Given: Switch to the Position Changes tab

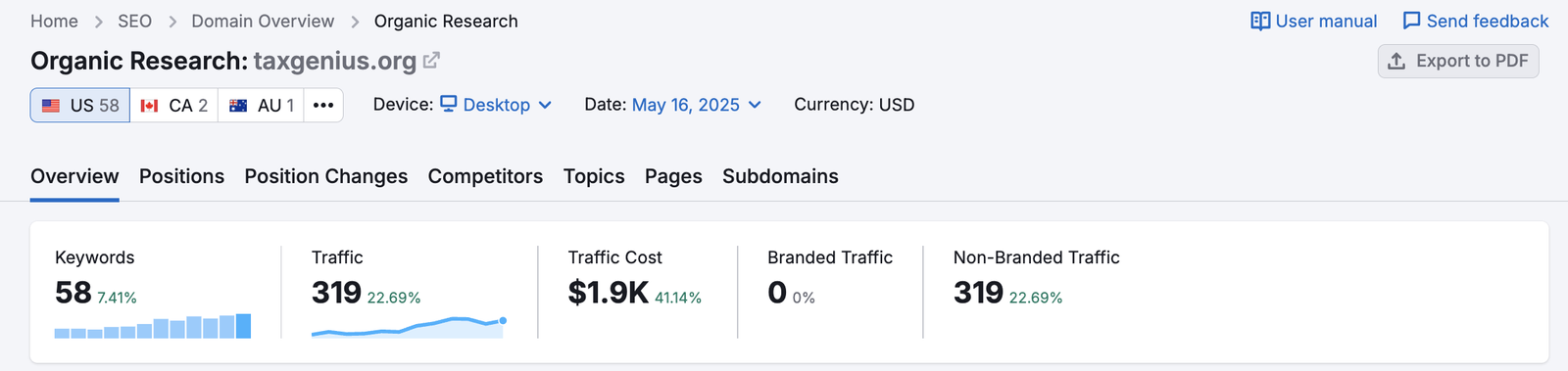Looking at the screenshot, I should [x=326, y=176].
